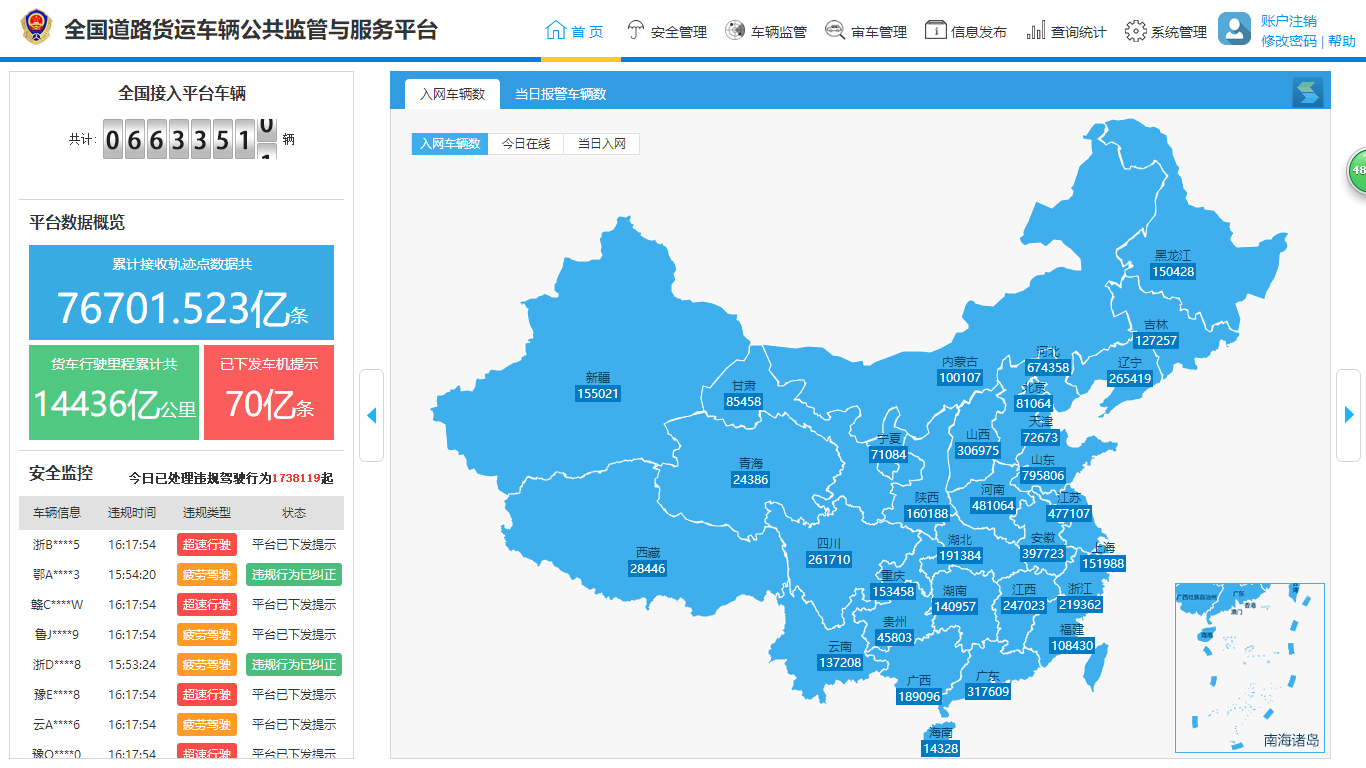Click the query statistics bar chart icon
The height and width of the screenshot is (768, 1366).
pyautogui.click(x=1036, y=30)
